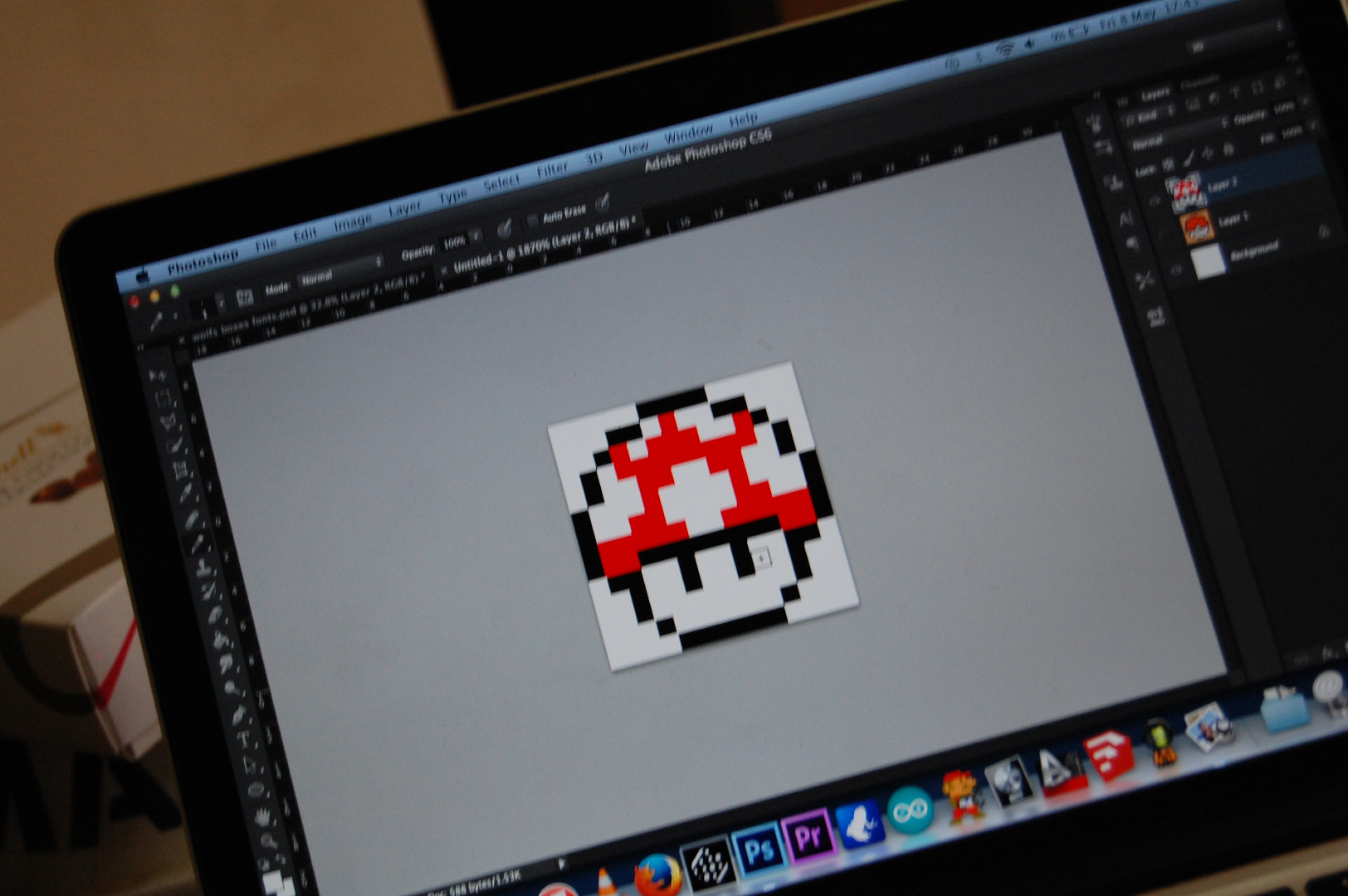1348x896 pixels.
Task: Open Character panel icon in collapsed dock
Action: pos(1126,219)
